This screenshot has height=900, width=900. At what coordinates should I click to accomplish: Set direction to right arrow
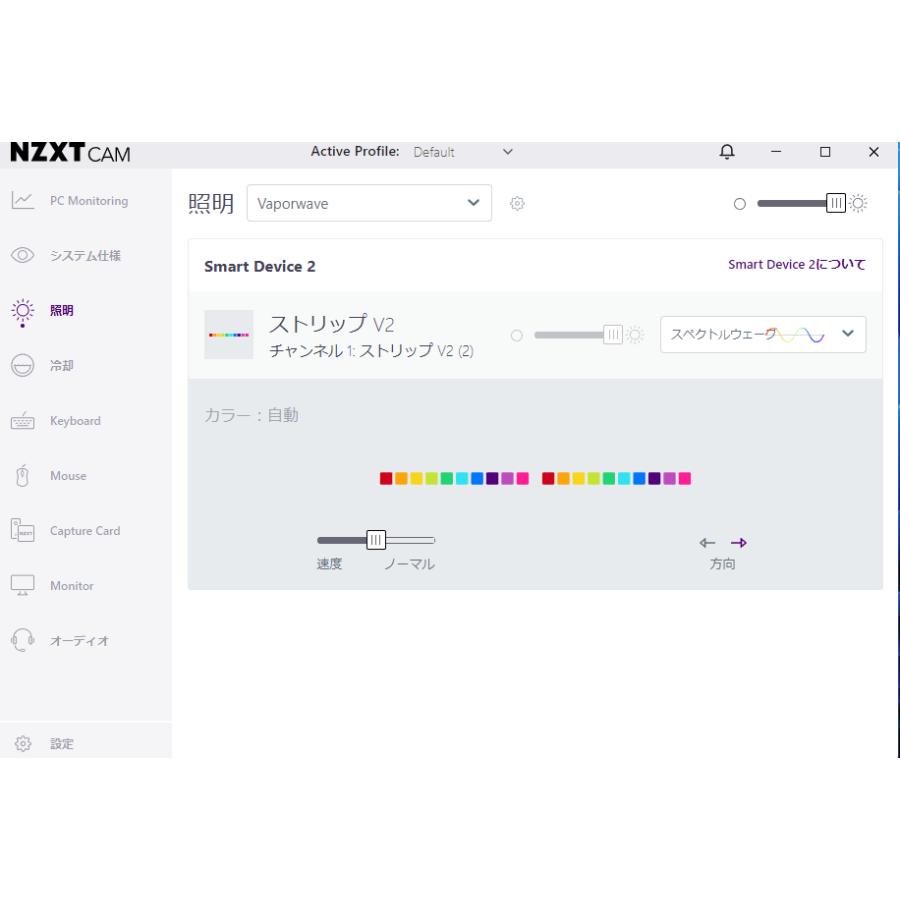[x=738, y=543]
